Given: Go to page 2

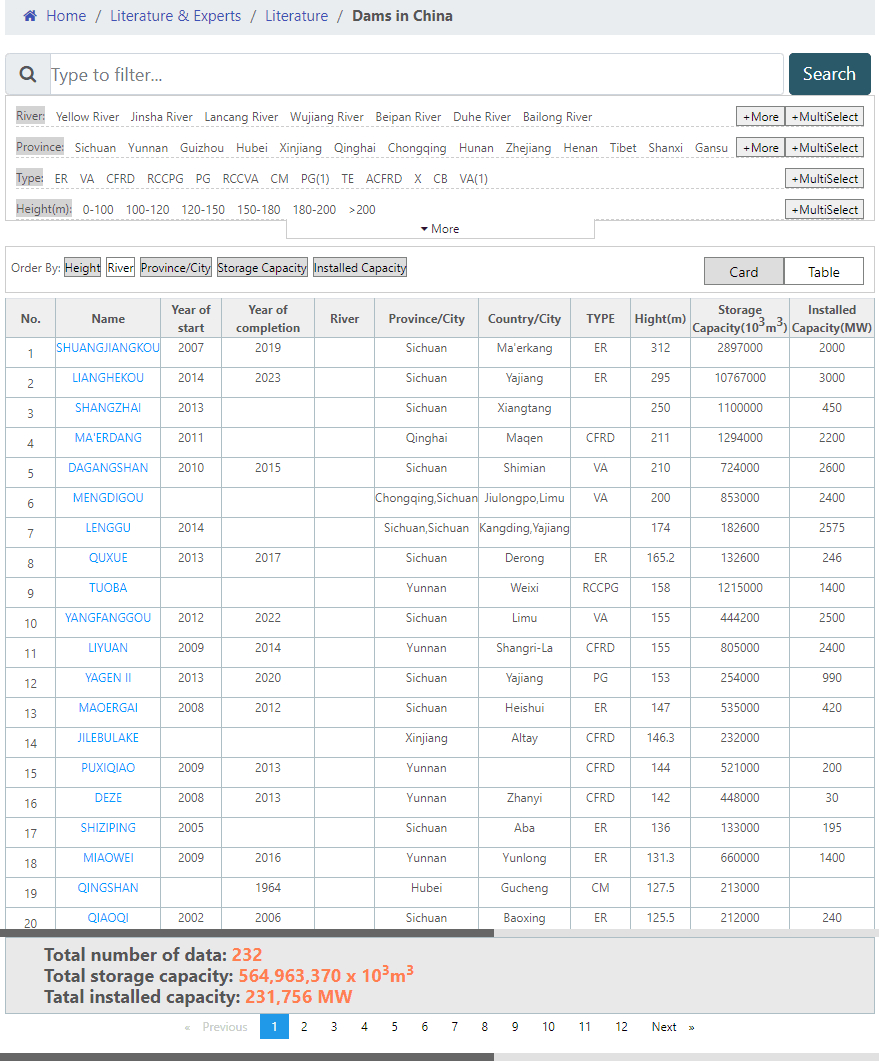Looking at the screenshot, I should click(x=304, y=1026).
